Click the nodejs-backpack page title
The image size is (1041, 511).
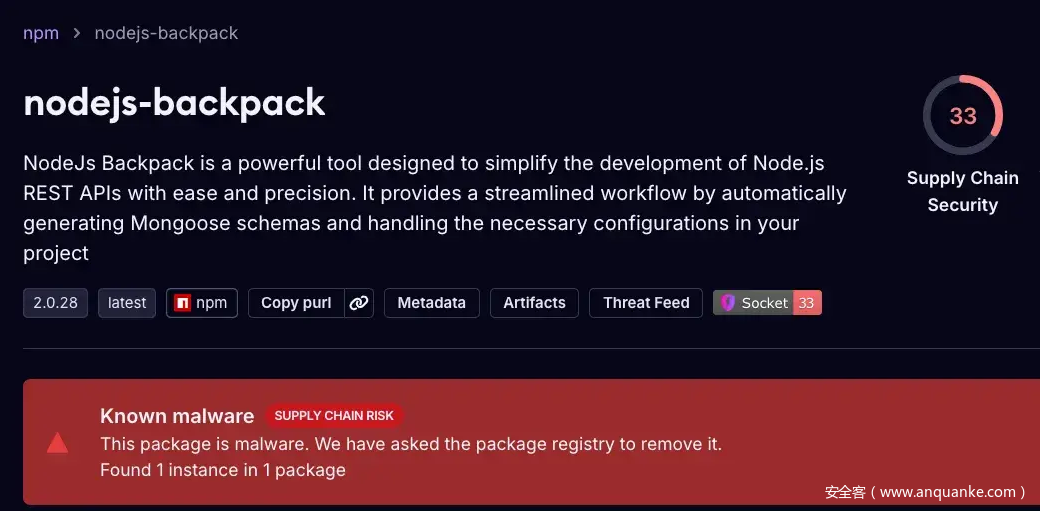coord(174,102)
